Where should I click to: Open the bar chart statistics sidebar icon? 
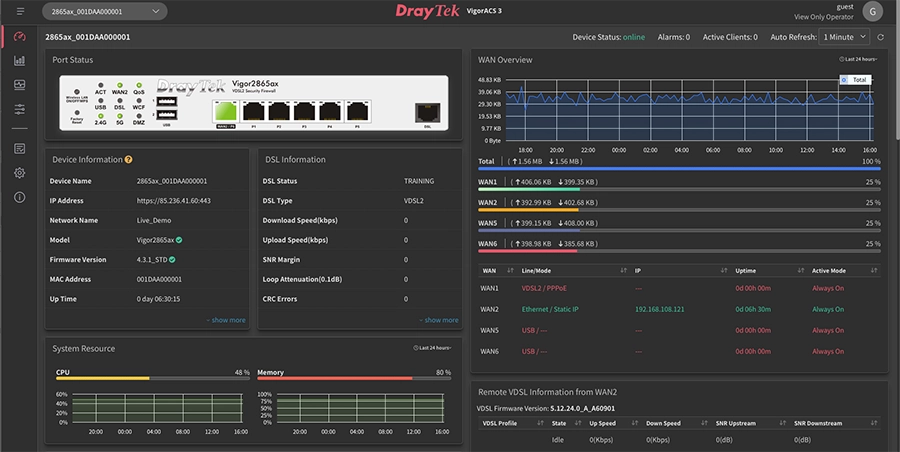click(20, 60)
